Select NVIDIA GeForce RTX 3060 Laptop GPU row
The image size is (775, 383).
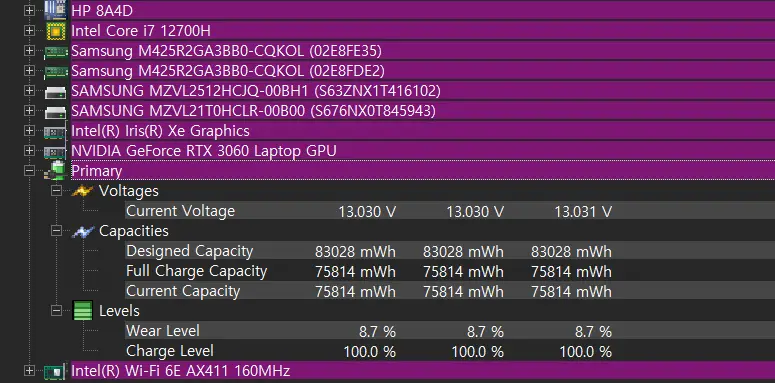pyautogui.click(x=423, y=151)
